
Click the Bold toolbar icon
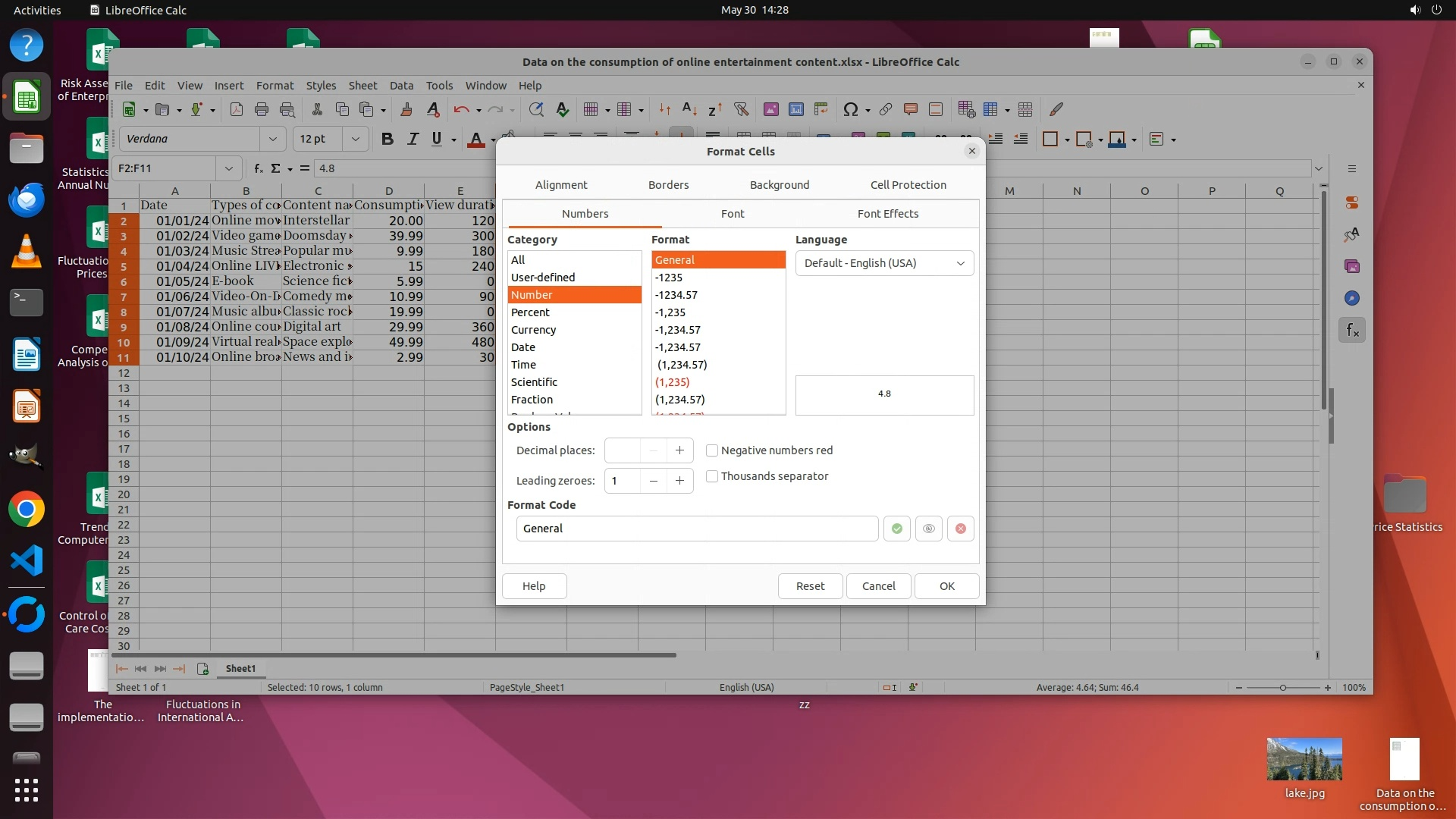388,139
